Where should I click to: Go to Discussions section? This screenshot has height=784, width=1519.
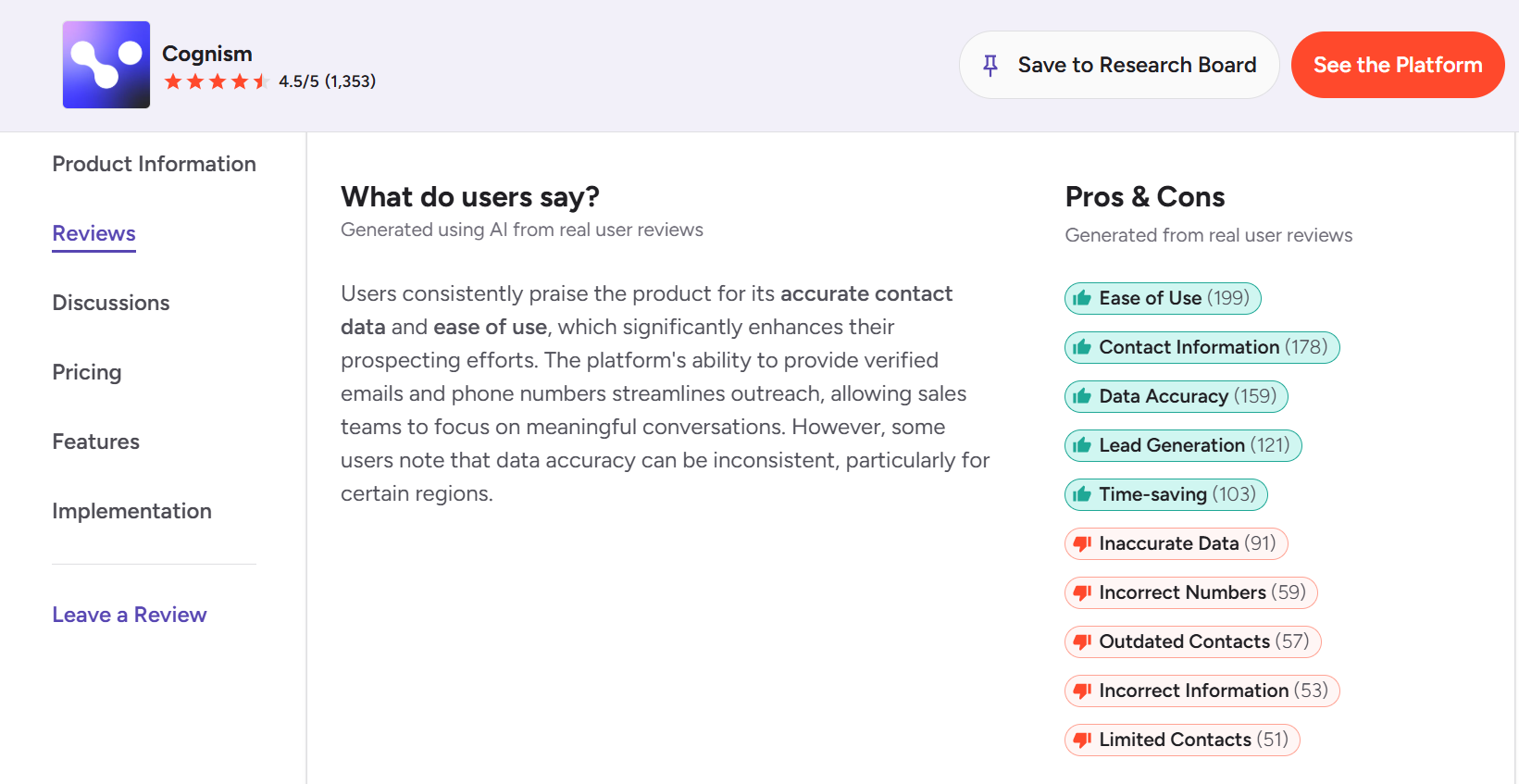tap(111, 303)
